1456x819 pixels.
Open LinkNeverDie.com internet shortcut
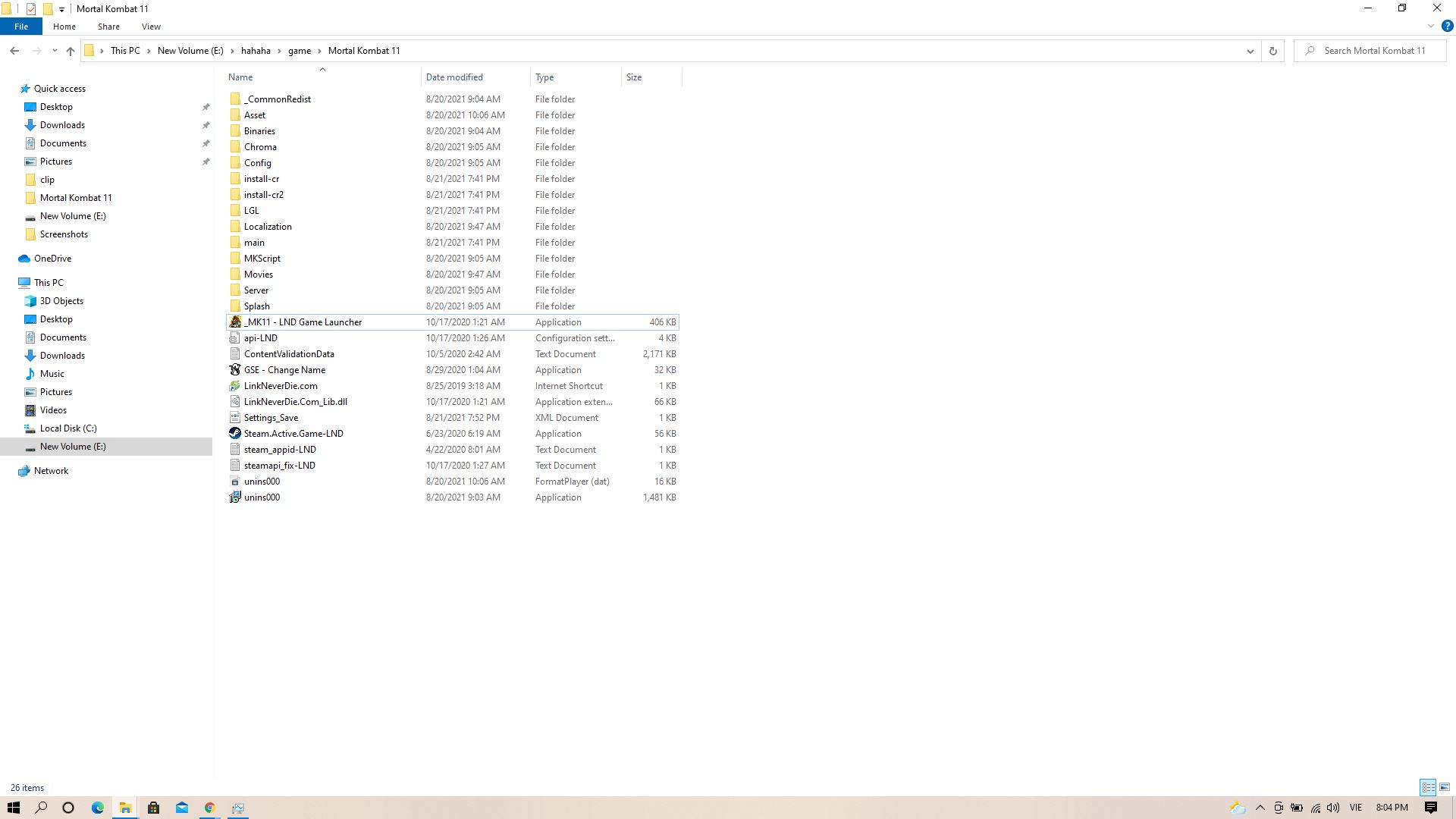click(280, 385)
